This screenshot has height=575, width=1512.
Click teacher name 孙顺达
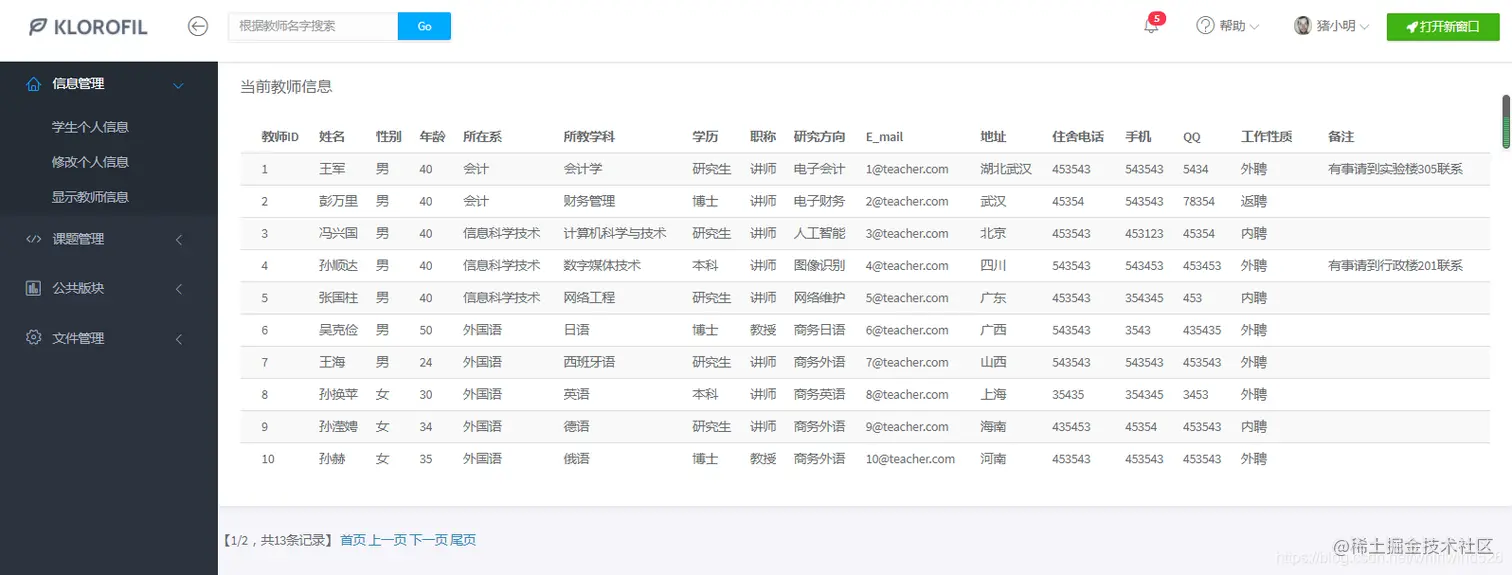point(338,265)
